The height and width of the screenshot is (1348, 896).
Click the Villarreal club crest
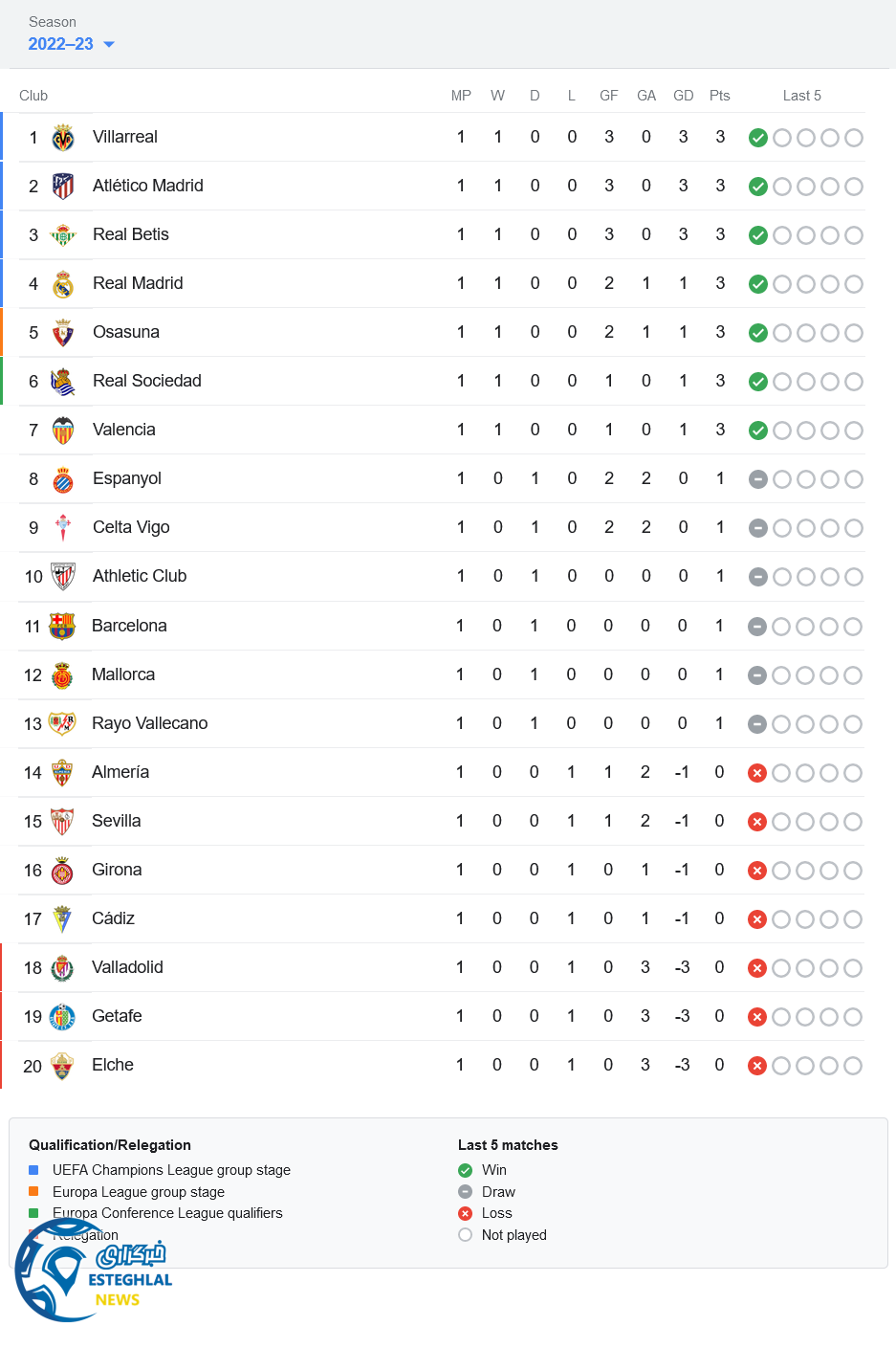[63, 138]
